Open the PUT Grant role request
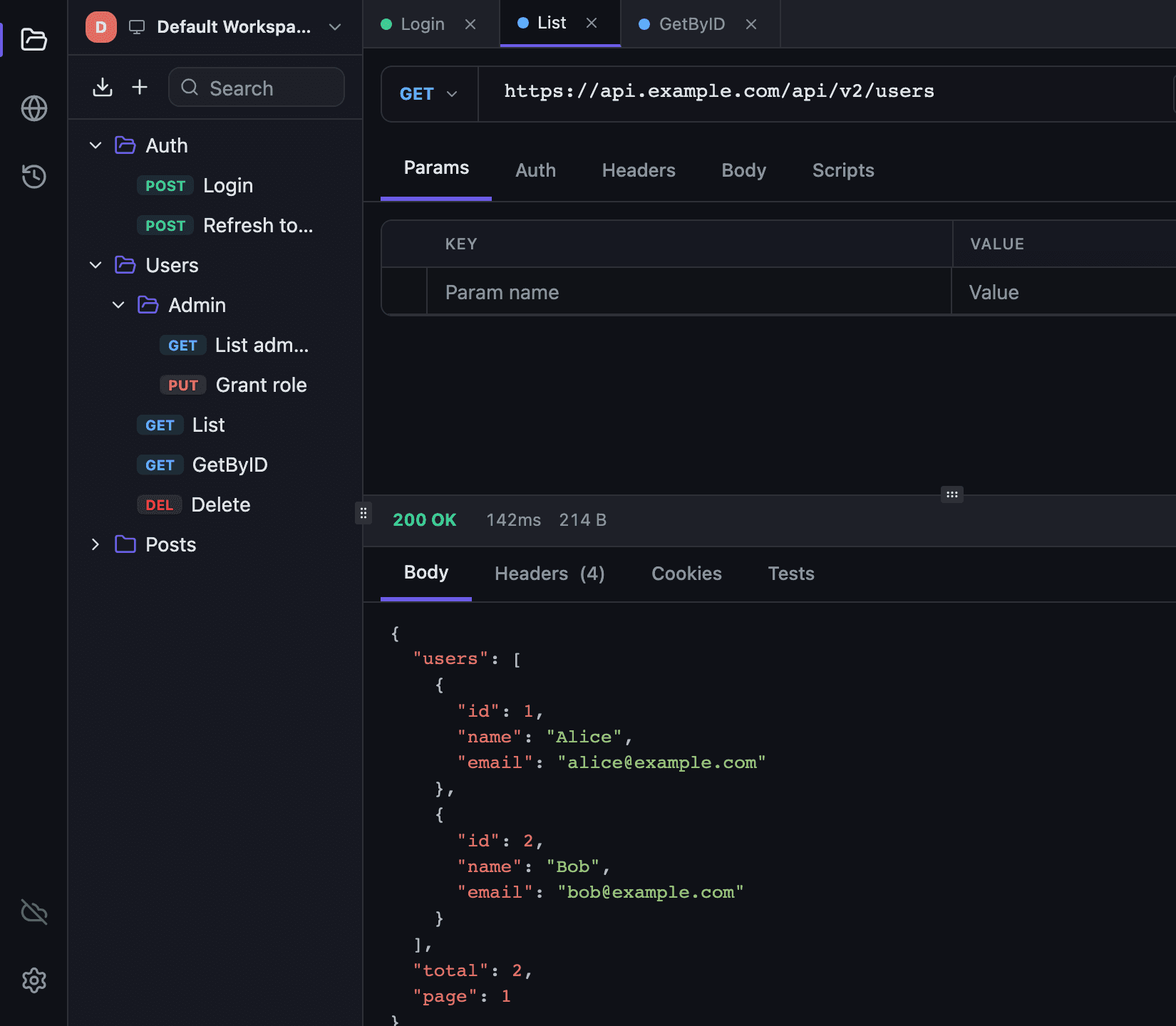Viewport: 1176px width, 1026px height. pos(214,385)
